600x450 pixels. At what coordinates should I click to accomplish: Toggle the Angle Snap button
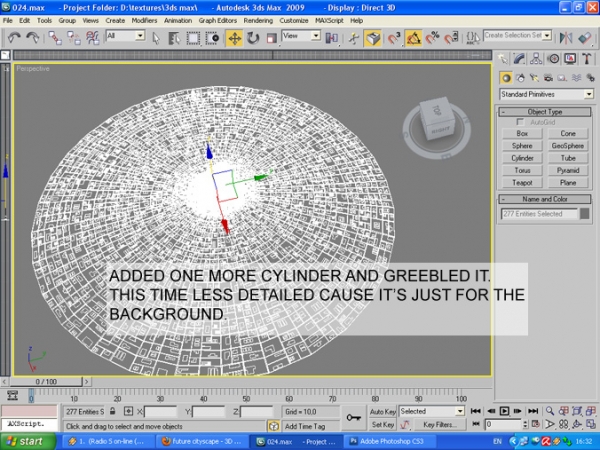coord(413,38)
